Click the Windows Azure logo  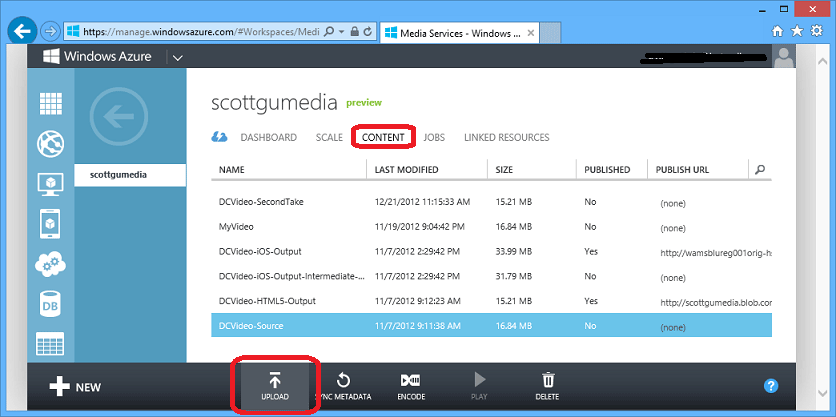tap(97, 57)
